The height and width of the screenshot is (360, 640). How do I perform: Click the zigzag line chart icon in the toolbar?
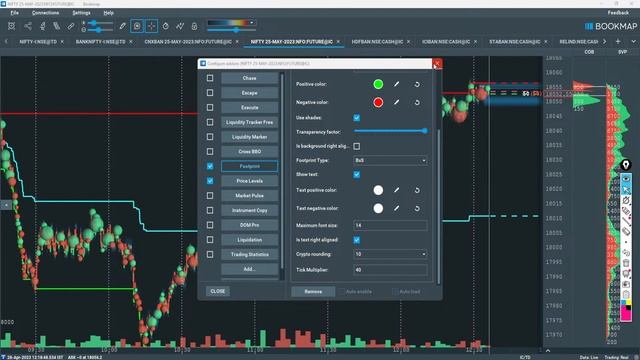(180, 26)
